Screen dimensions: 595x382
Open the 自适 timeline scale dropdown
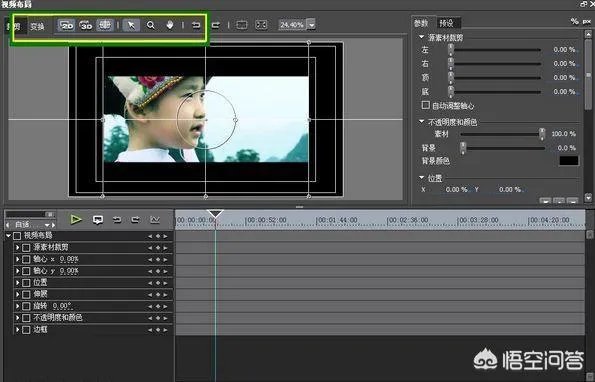(x=47, y=225)
